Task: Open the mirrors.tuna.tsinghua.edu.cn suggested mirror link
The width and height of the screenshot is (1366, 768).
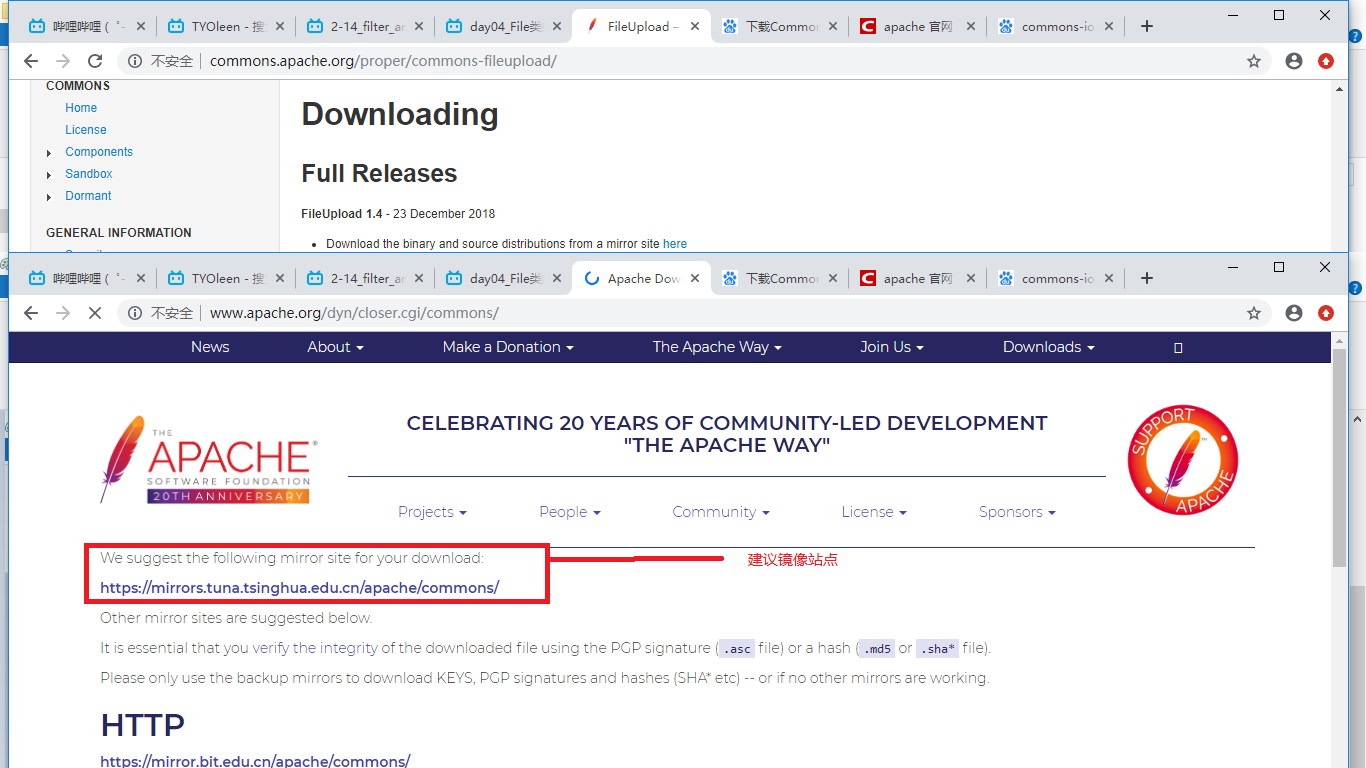Action: (x=299, y=588)
